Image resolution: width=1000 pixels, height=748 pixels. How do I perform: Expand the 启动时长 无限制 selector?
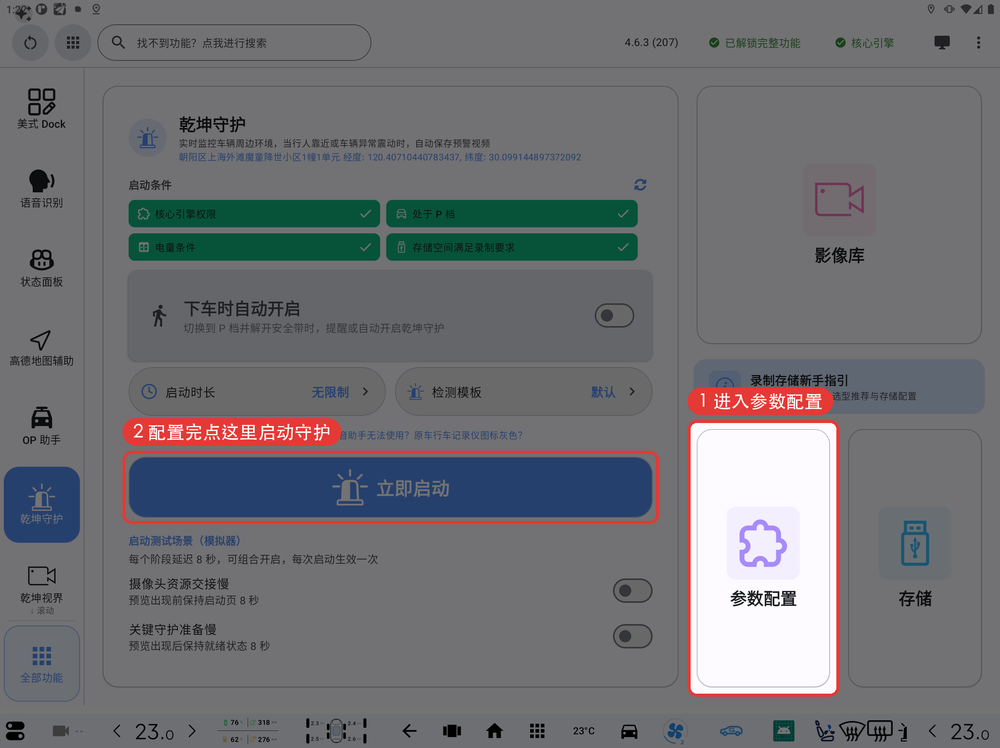256,392
